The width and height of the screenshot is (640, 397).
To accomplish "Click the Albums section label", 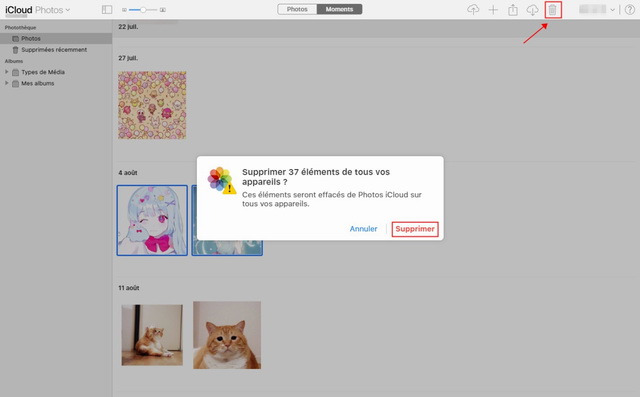I will tap(14, 61).
